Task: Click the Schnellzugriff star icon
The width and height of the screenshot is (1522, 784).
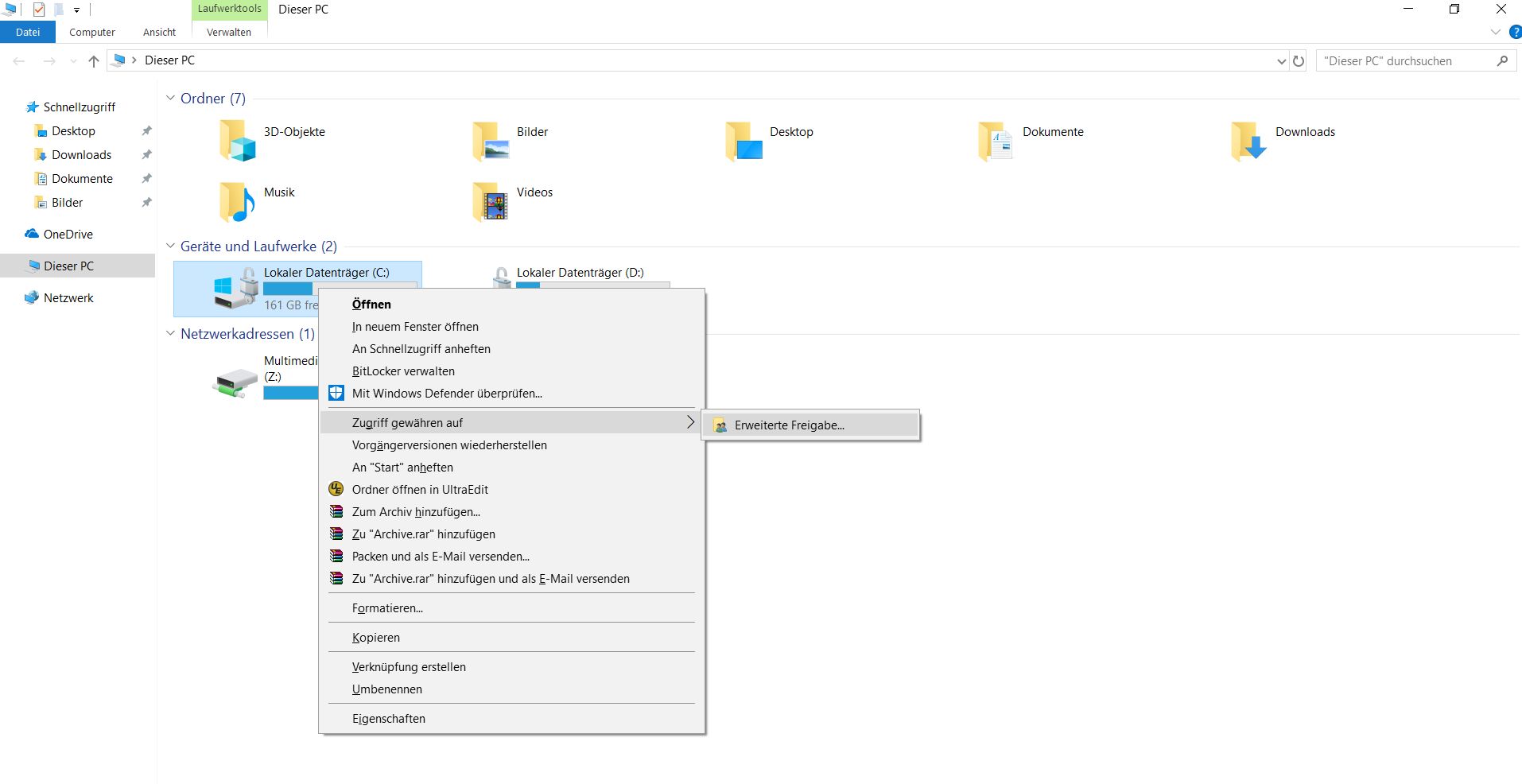Action: [32, 107]
